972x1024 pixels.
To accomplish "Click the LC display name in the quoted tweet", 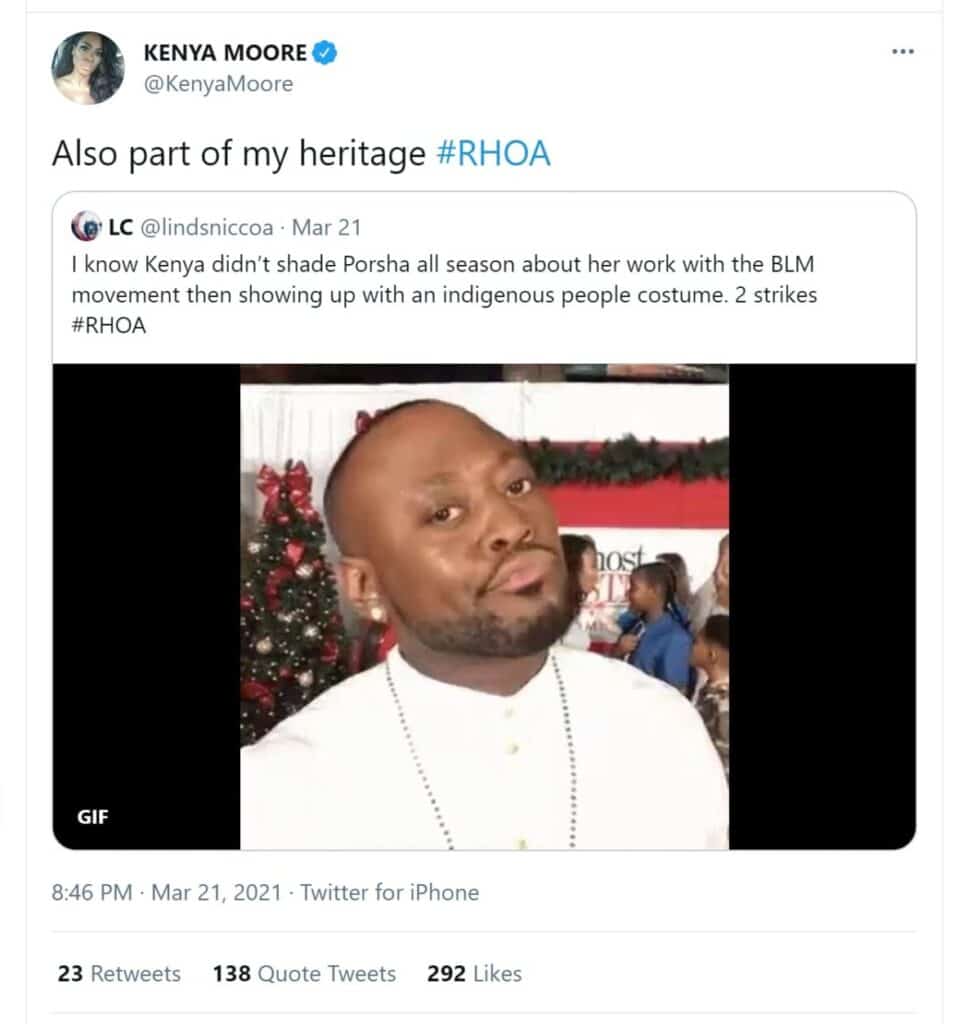I will click(x=121, y=227).
